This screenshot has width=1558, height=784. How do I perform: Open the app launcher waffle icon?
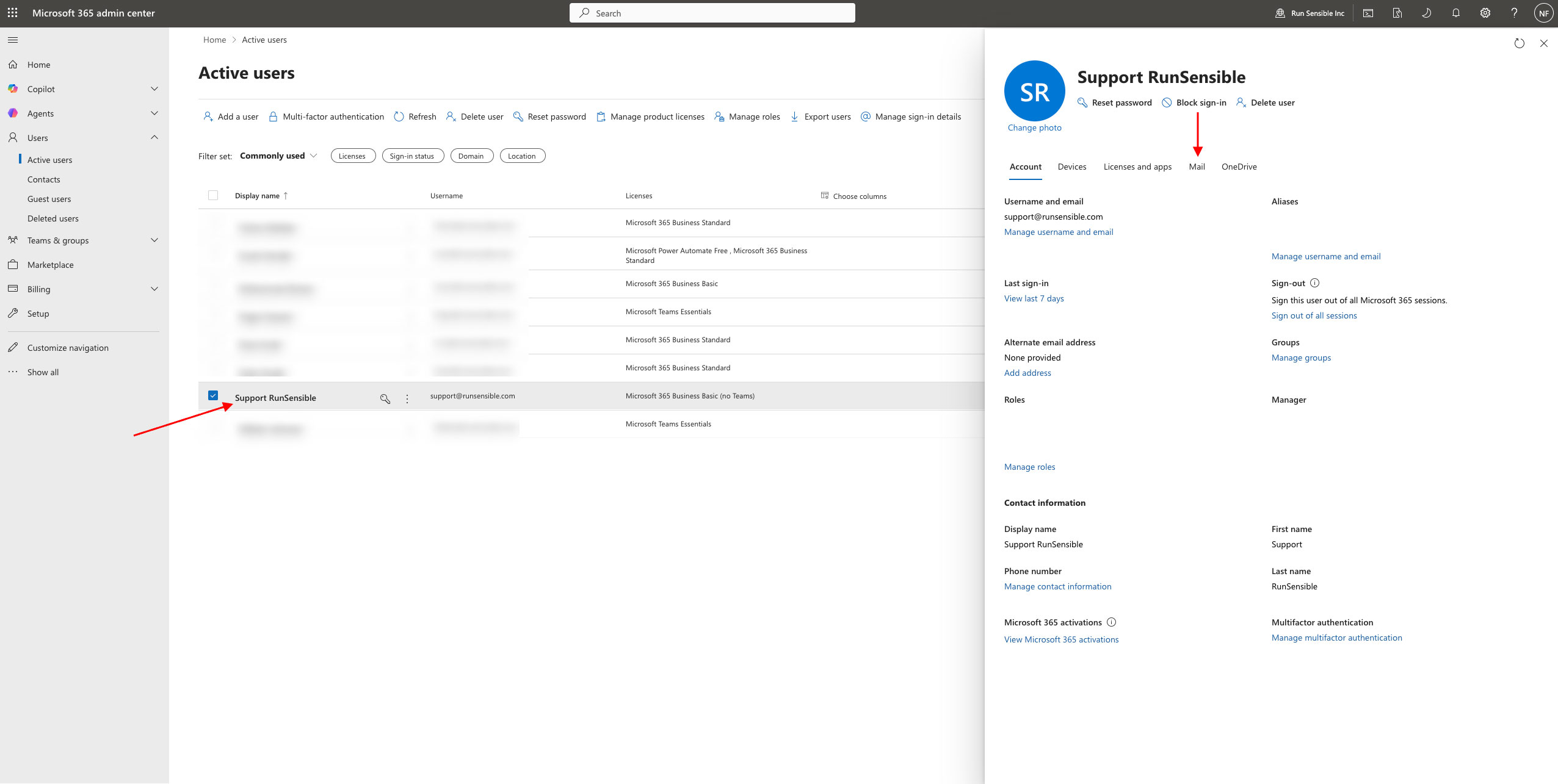tap(12, 13)
